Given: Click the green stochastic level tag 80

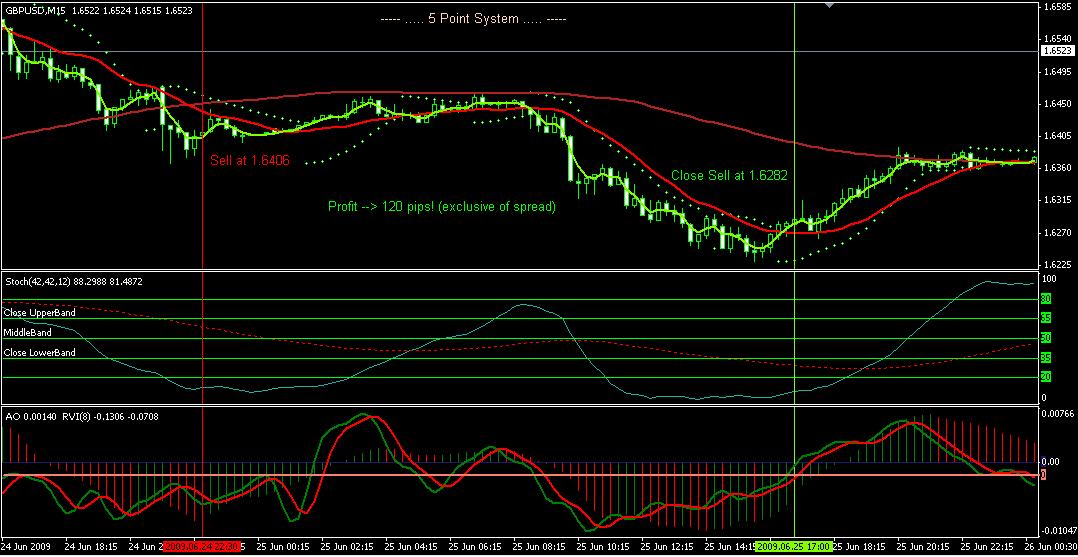Looking at the screenshot, I should (x=1046, y=299).
